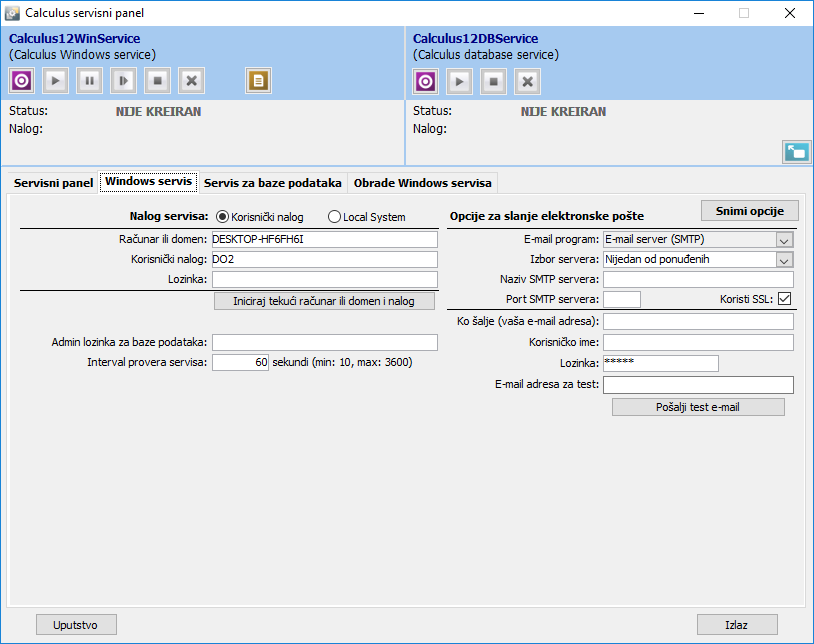Click the blue window icon under Calculus12DBService
This screenshot has width=814, height=644.
[x=796, y=152]
